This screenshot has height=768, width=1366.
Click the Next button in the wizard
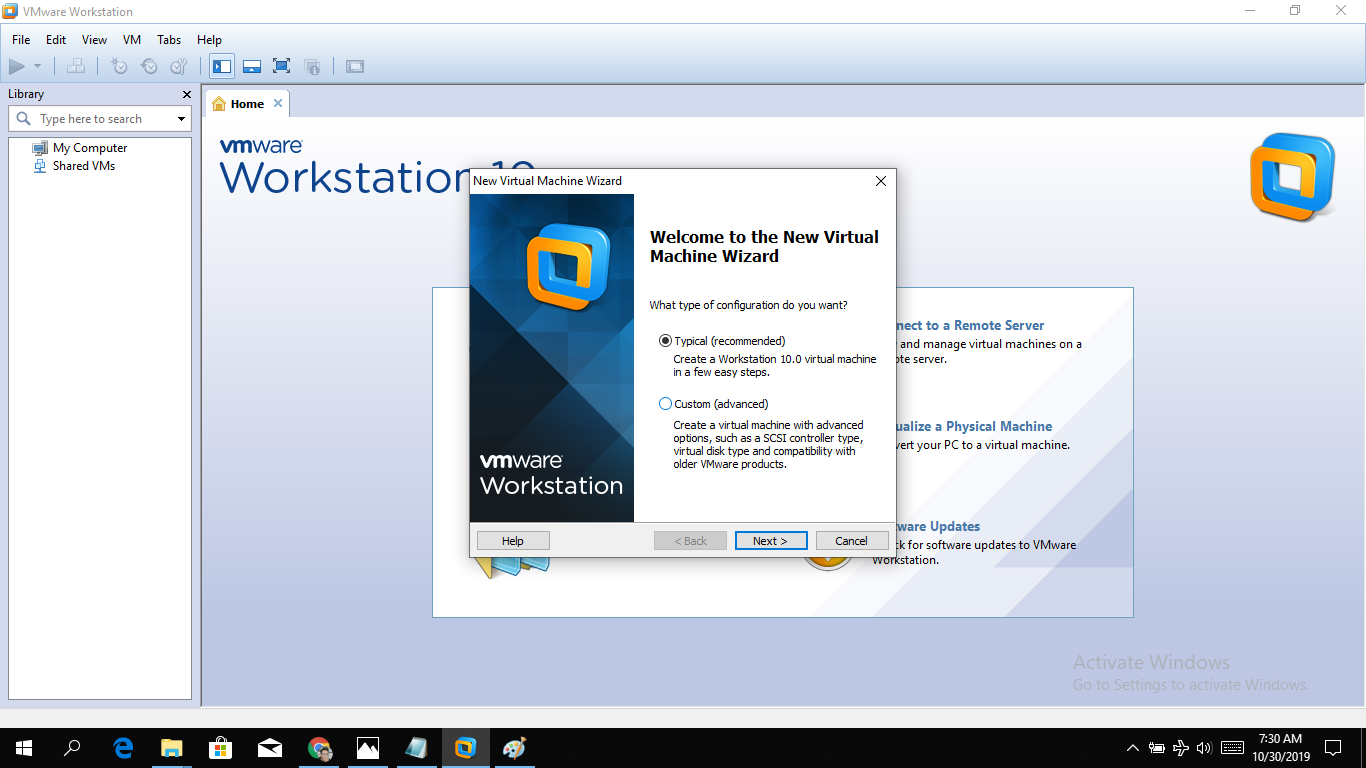coord(771,541)
